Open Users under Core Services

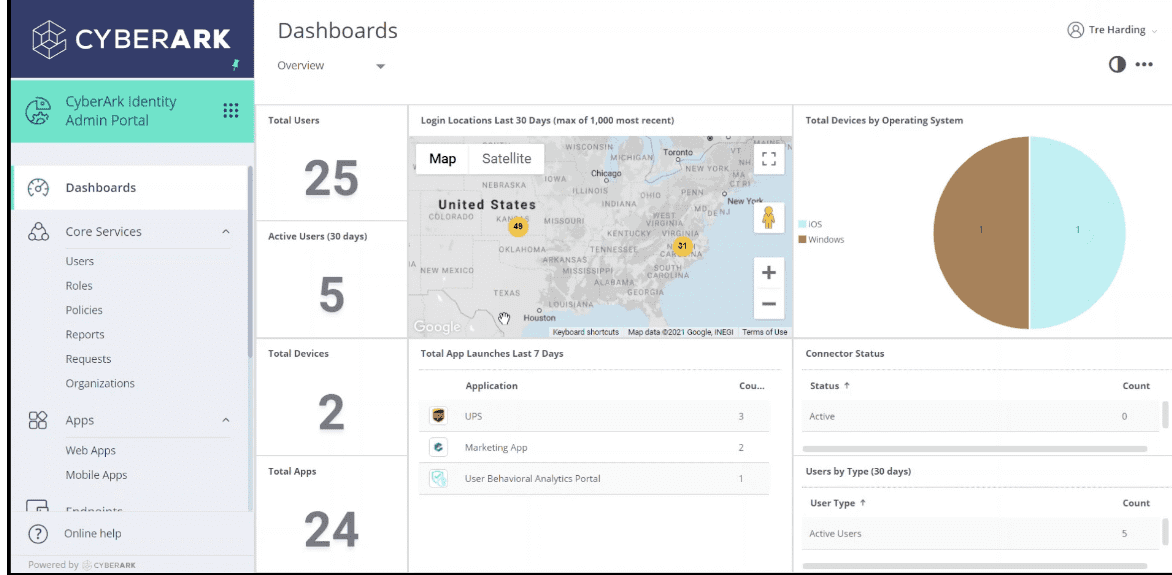click(x=80, y=261)
